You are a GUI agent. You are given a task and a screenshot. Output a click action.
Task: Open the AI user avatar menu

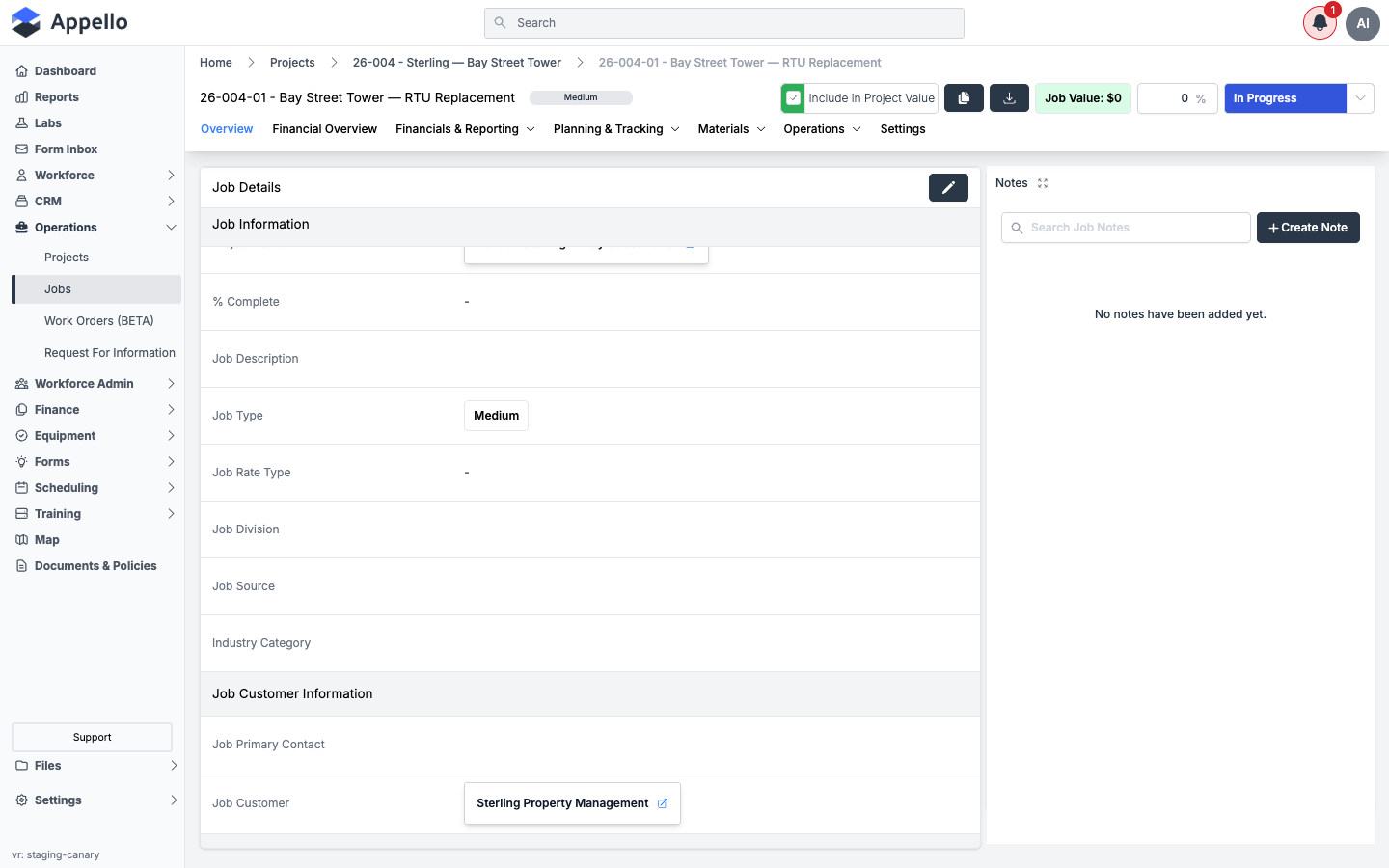pyautogui.click(x=1363, y=23)
